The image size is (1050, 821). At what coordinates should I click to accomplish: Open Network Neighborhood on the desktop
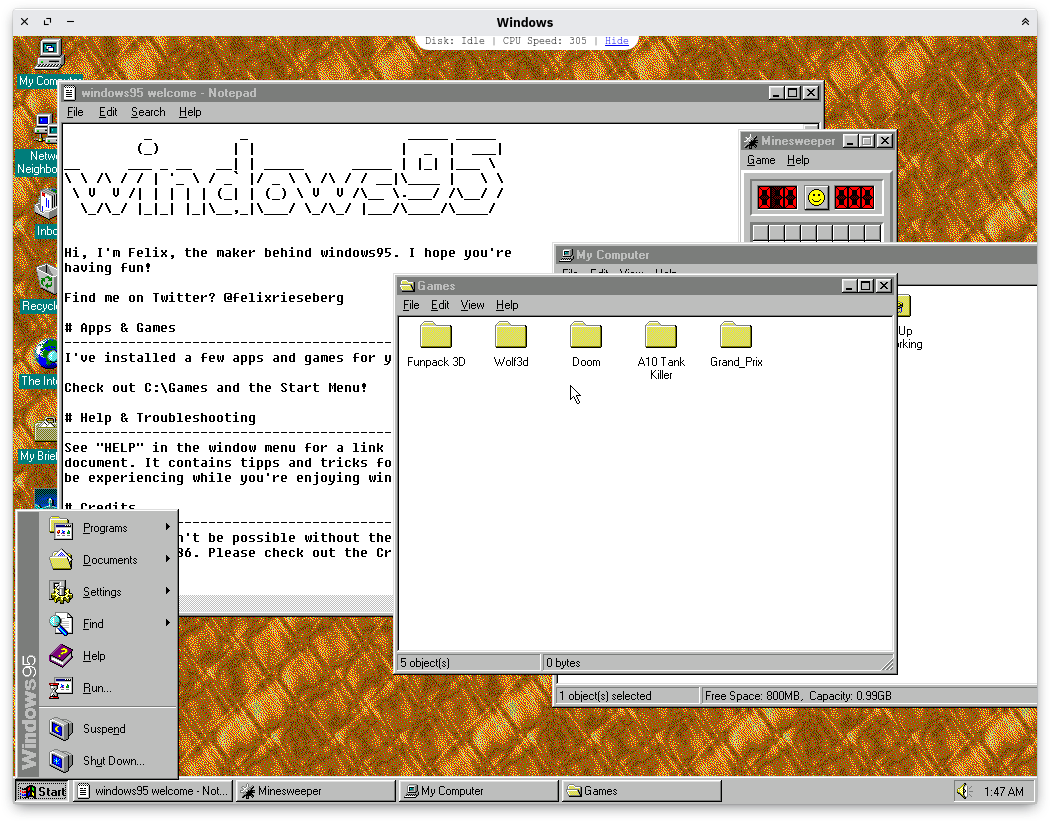click(45, 130)
